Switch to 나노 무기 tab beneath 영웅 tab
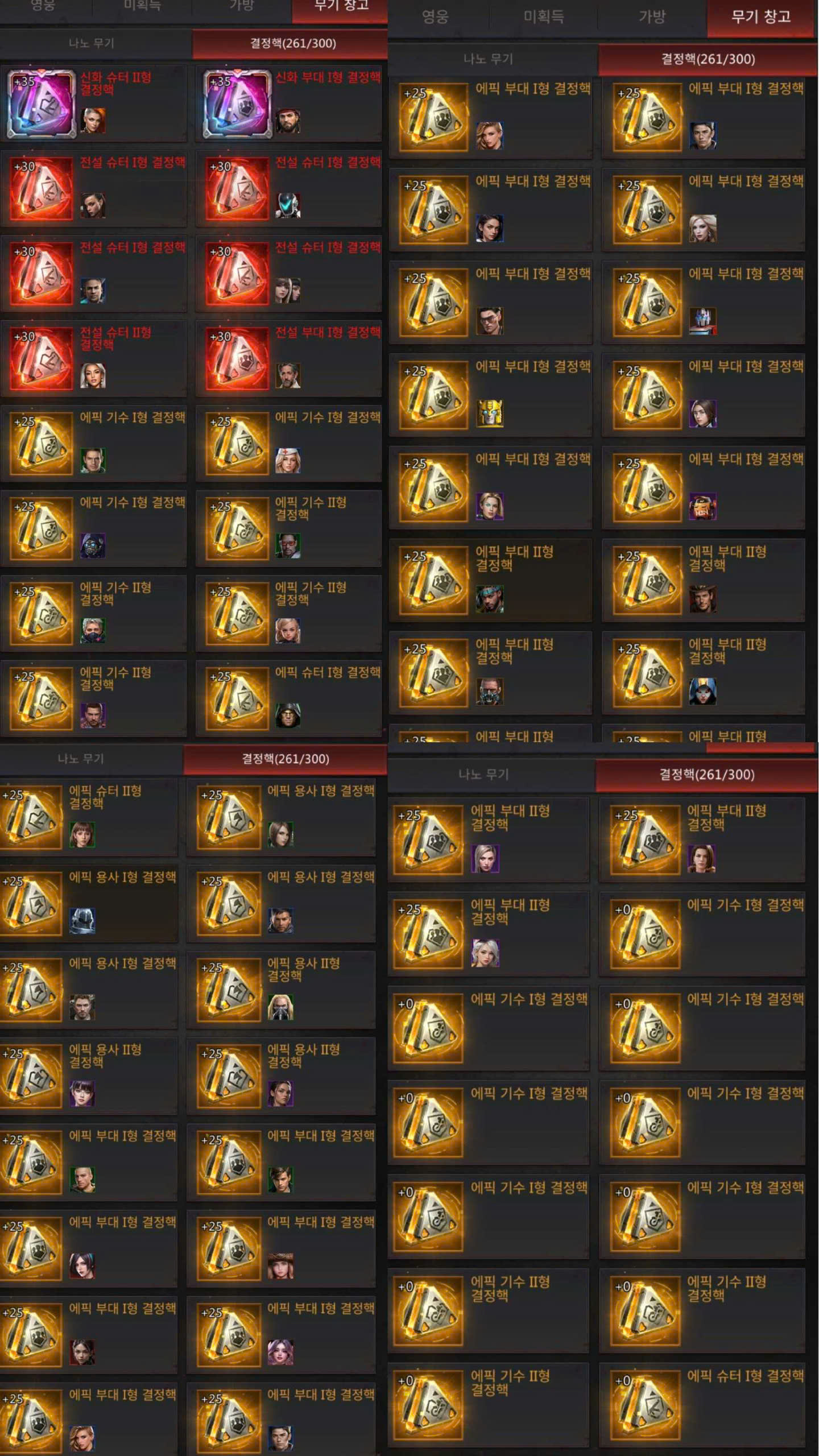819x1456 pixels. click(488, 59)
